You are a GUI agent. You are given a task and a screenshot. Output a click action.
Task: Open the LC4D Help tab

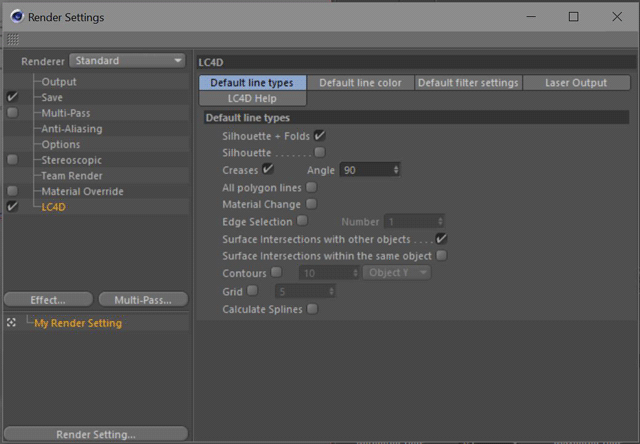(x=252, y=98)
